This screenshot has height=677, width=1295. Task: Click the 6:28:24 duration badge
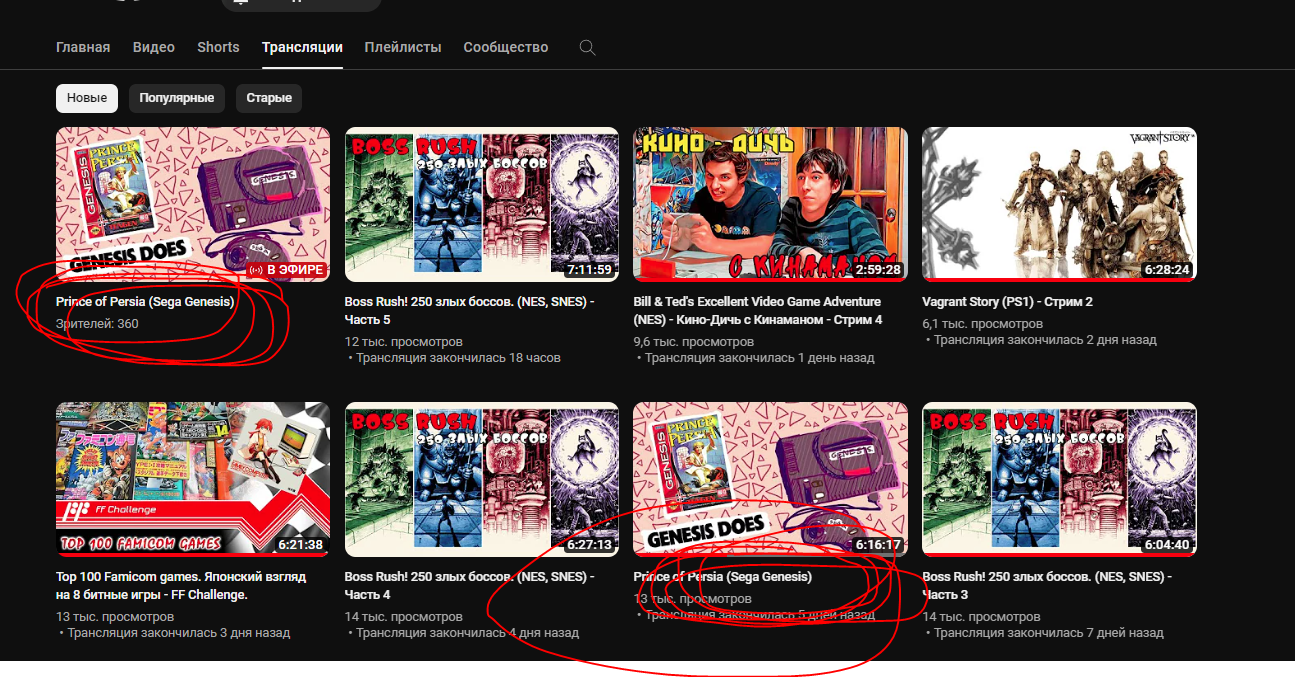(1167, 270)
